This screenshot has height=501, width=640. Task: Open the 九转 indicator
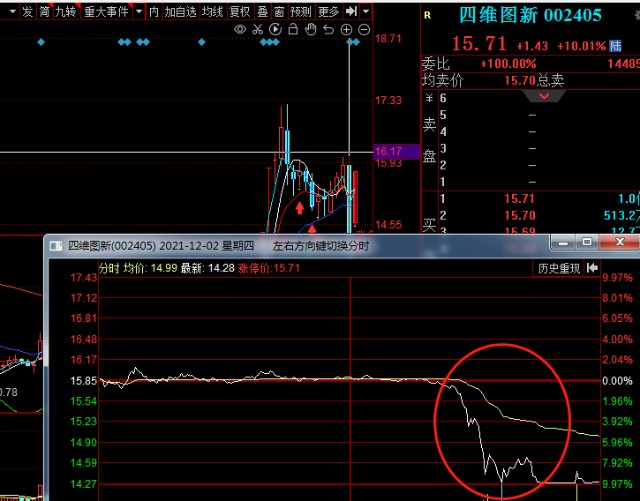coord(66,11)
